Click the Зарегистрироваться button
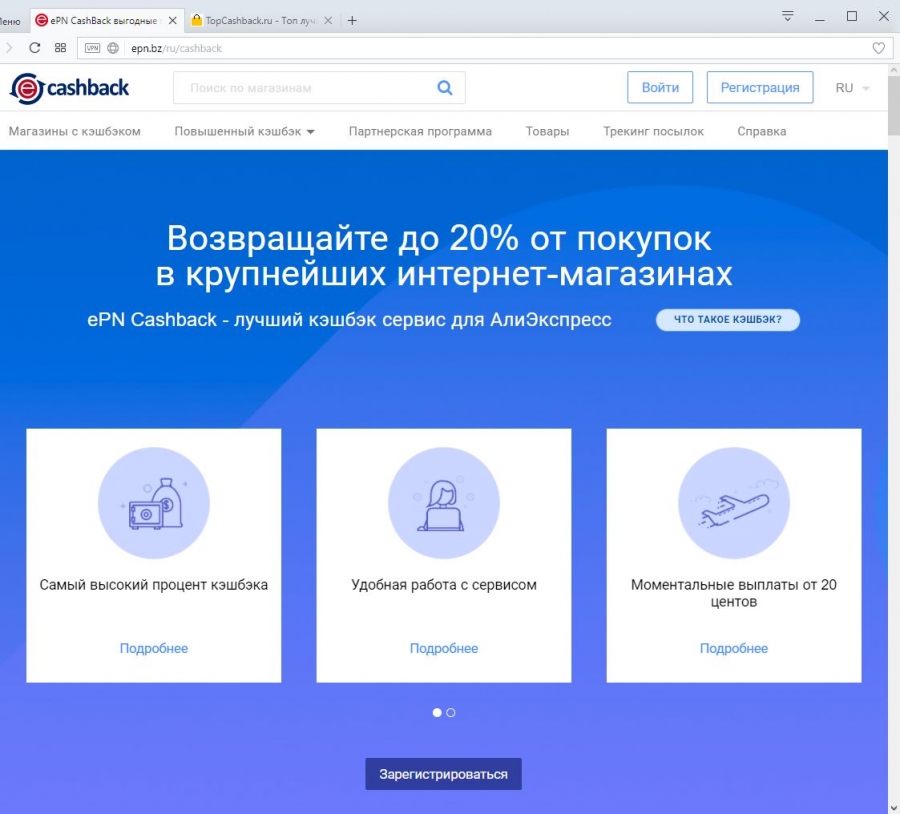The image size is (900, 814). [x=444, y=774]
